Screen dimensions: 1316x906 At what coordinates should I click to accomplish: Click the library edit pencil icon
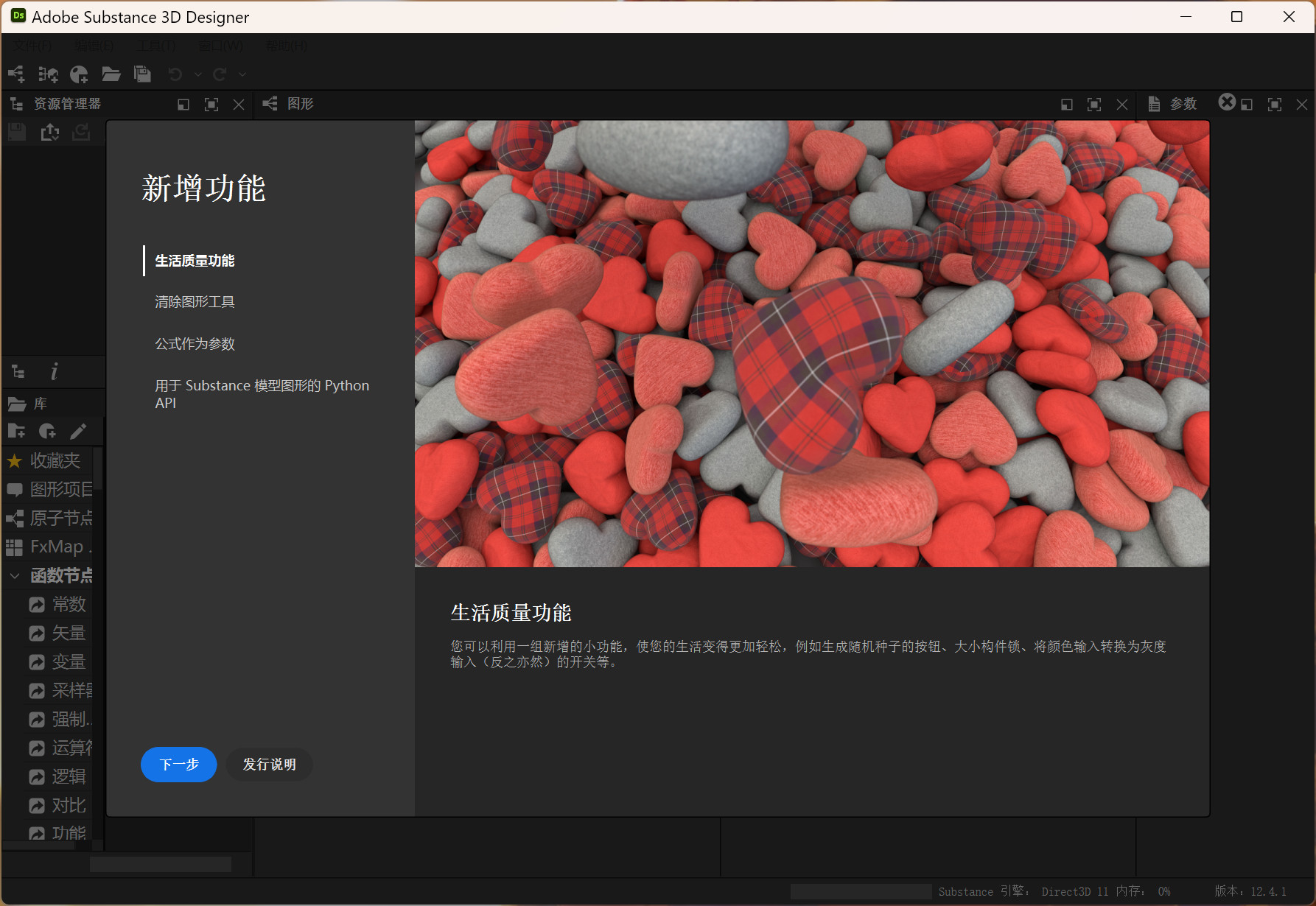78,431
